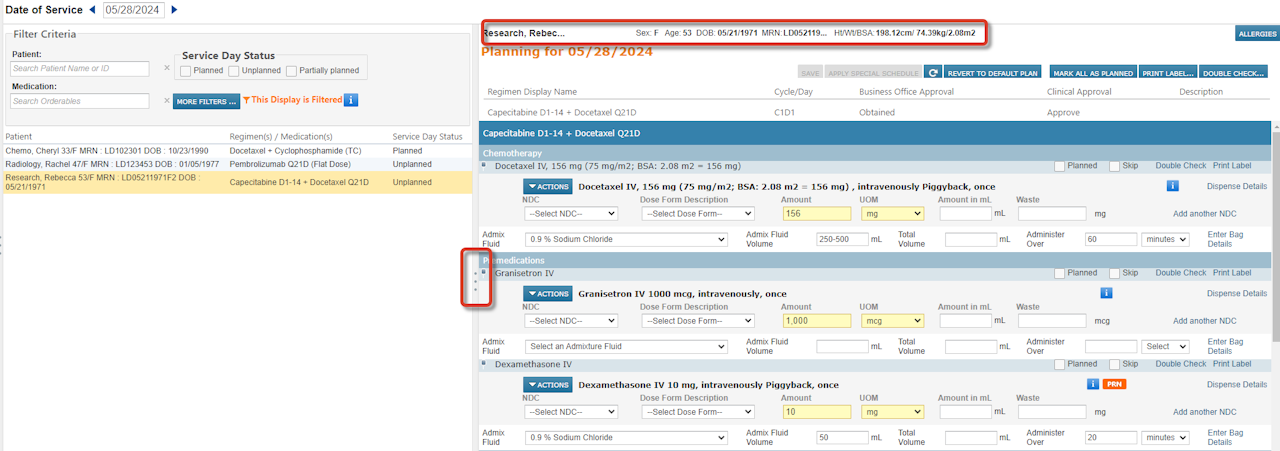Go to next date of service
Screen dimensions: 1280x451
(174, 10)
